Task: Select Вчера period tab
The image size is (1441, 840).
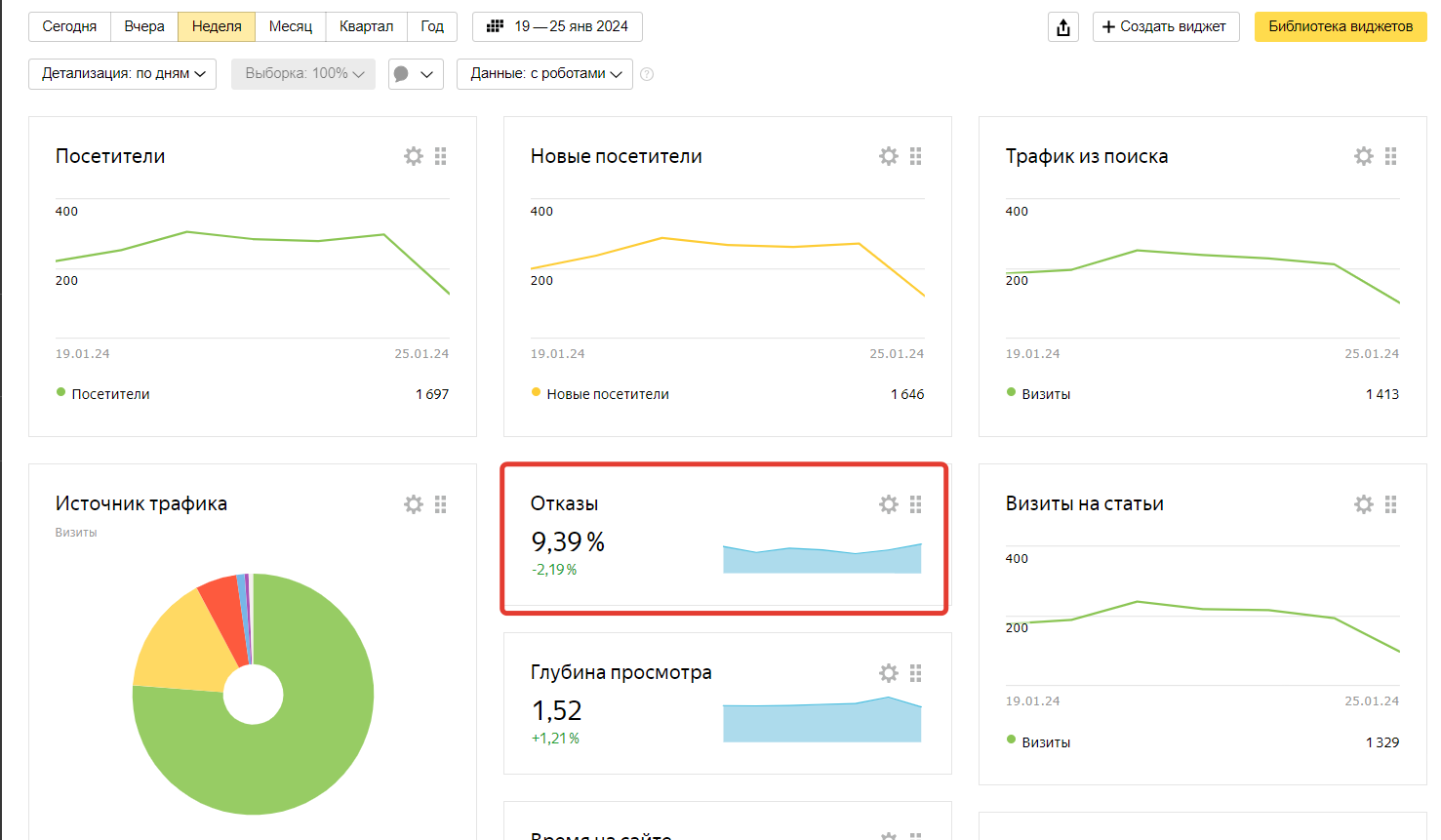Action: (x=144, y=26)
